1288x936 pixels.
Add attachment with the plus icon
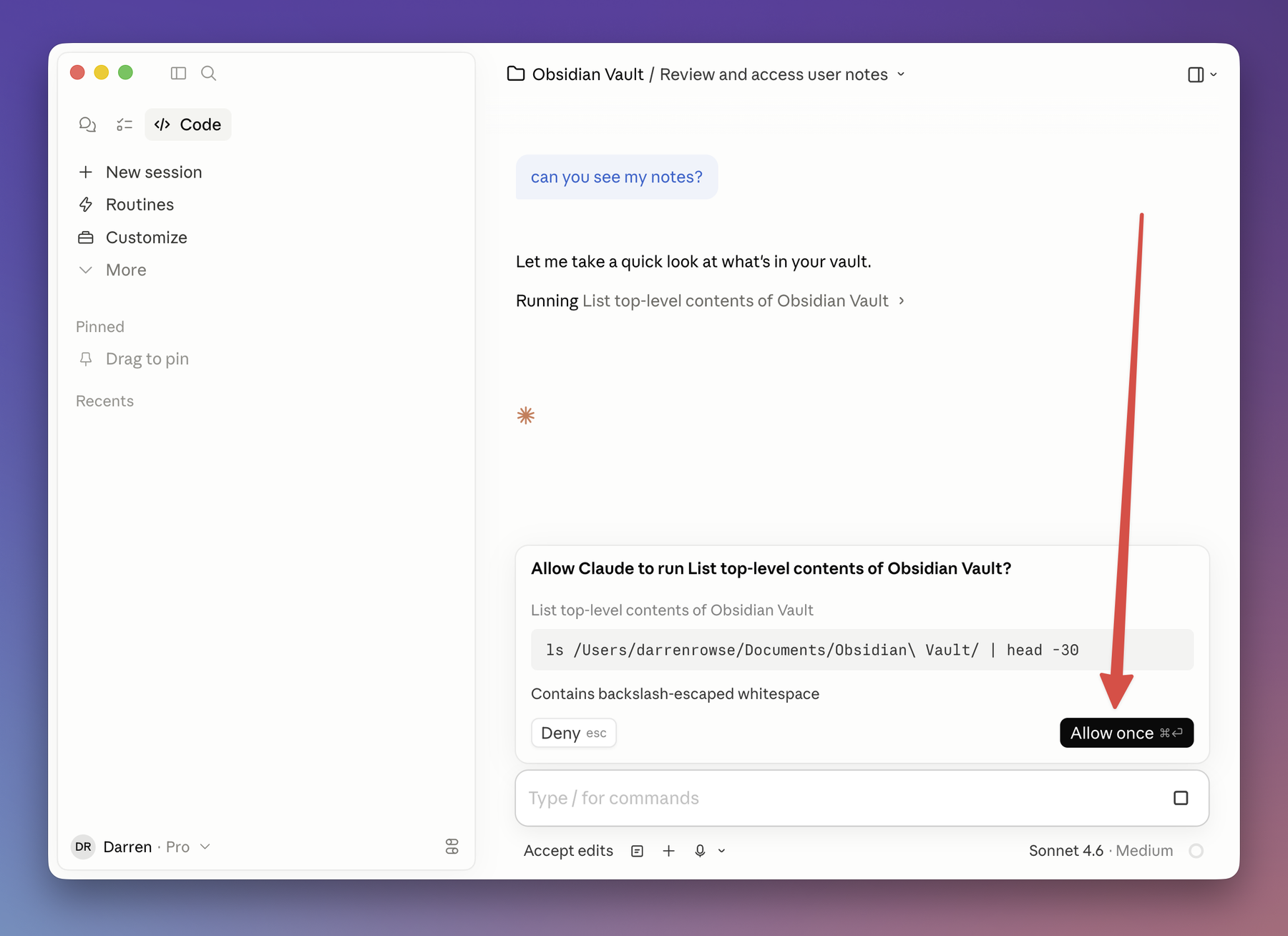click(x=668, y=851)
